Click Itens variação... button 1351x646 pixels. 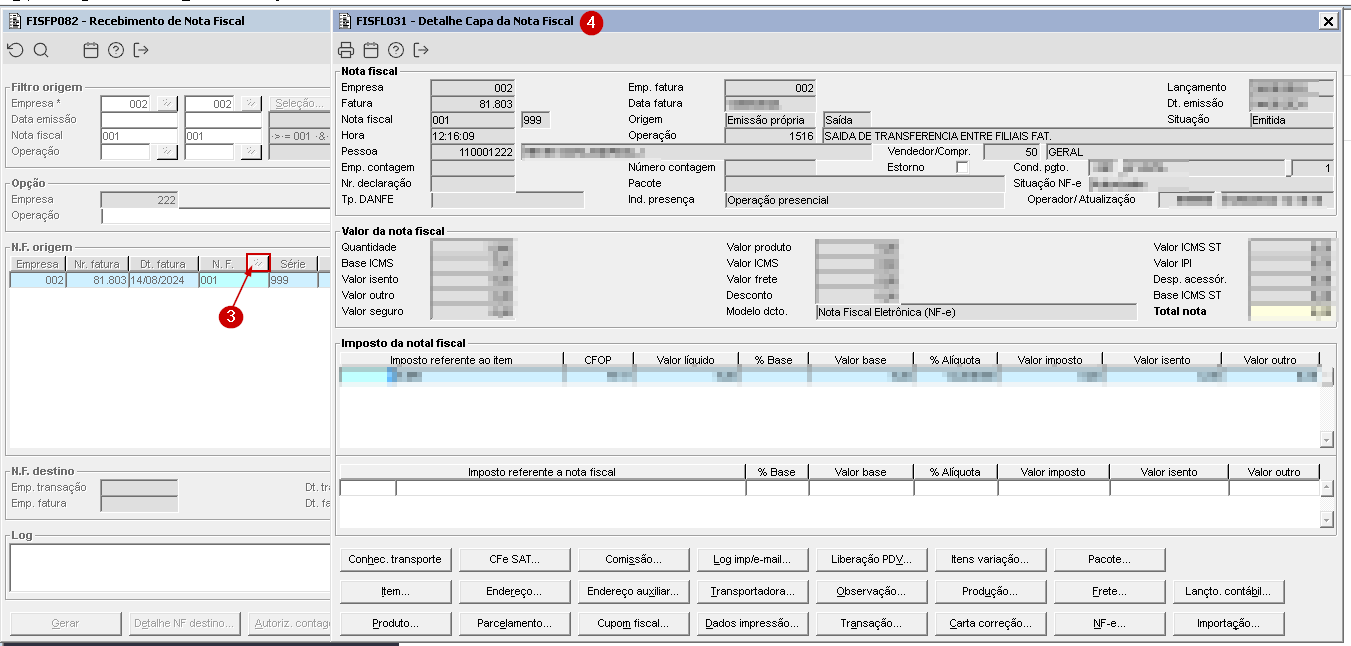click(990, 559)
